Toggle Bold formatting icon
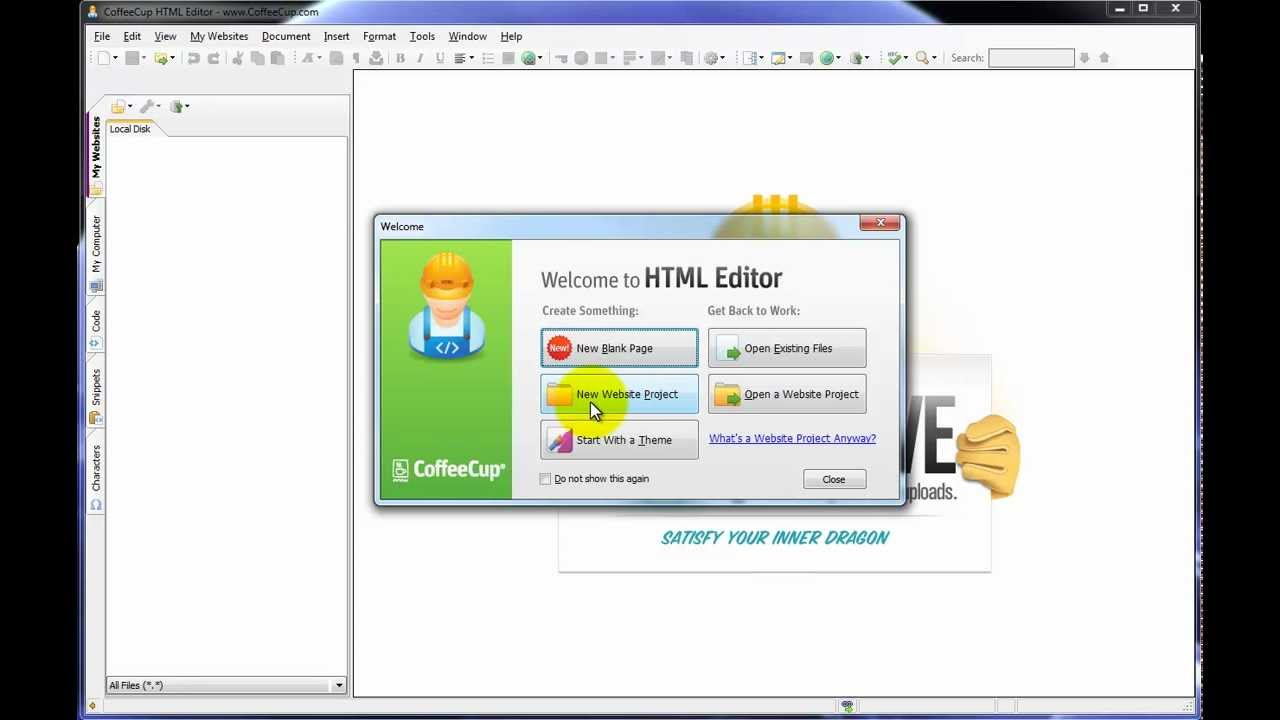Viewport: 1280px width, 720px height. point(400,58)
